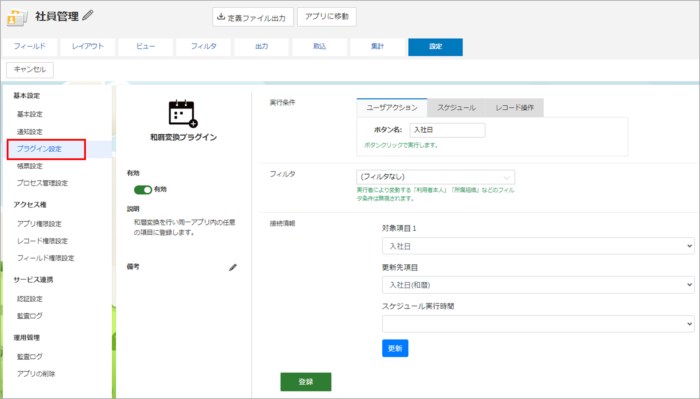The width and height of the screenshot is (700, 399).
Task: Open the empty スケジュール実行時間 dropdown
Action: click(x=538, y=324)
